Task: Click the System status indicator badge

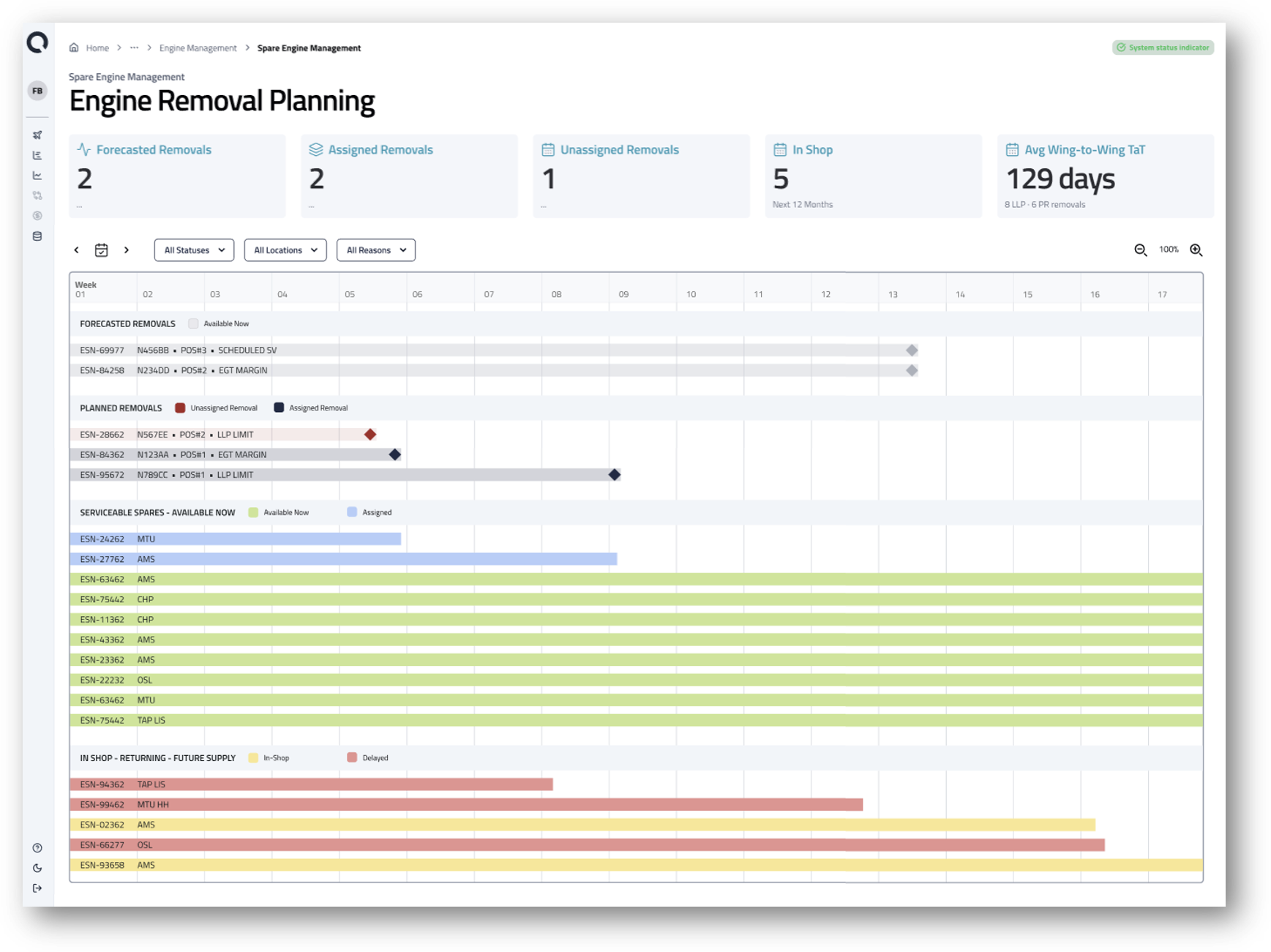Action: pyautogui.click(x=1163, y=48)
